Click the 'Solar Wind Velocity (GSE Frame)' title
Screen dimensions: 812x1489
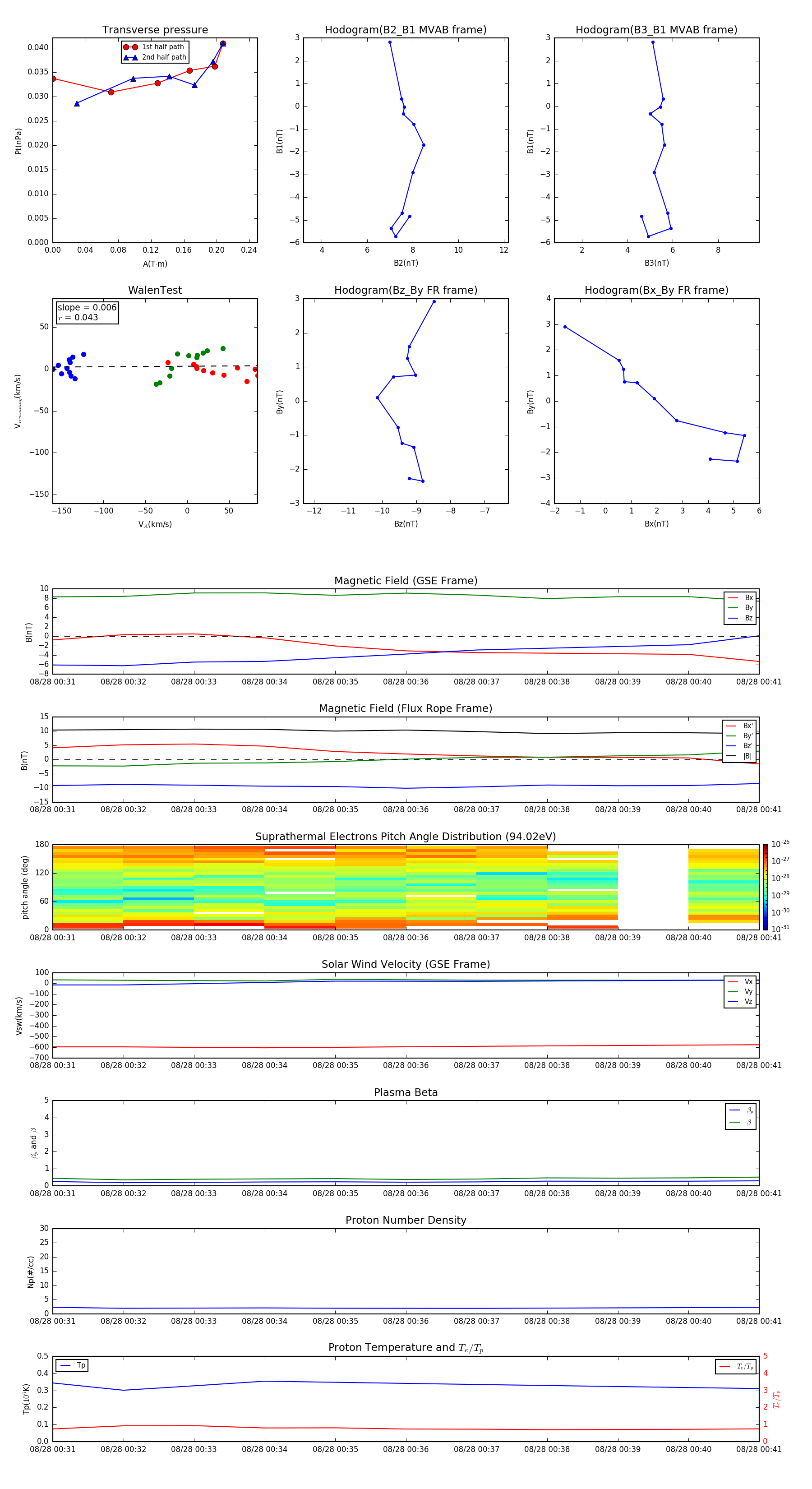click(x=406, y=965)
